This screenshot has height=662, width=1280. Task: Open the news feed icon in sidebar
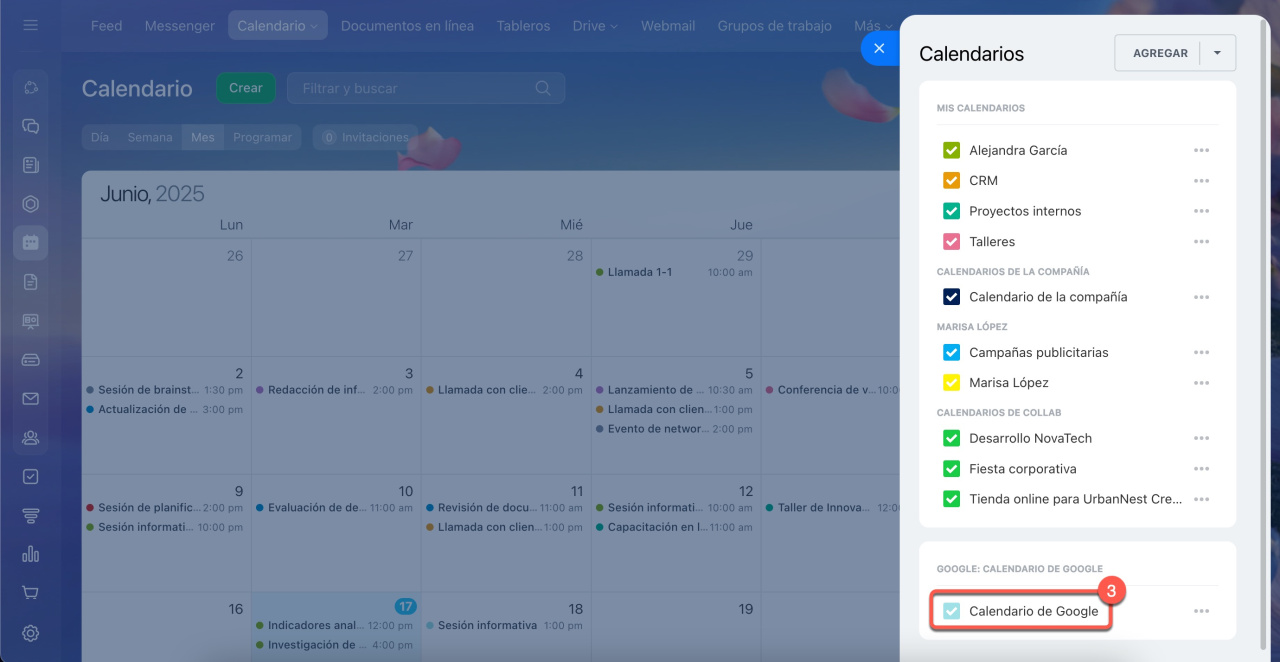(x=30, y=165)
